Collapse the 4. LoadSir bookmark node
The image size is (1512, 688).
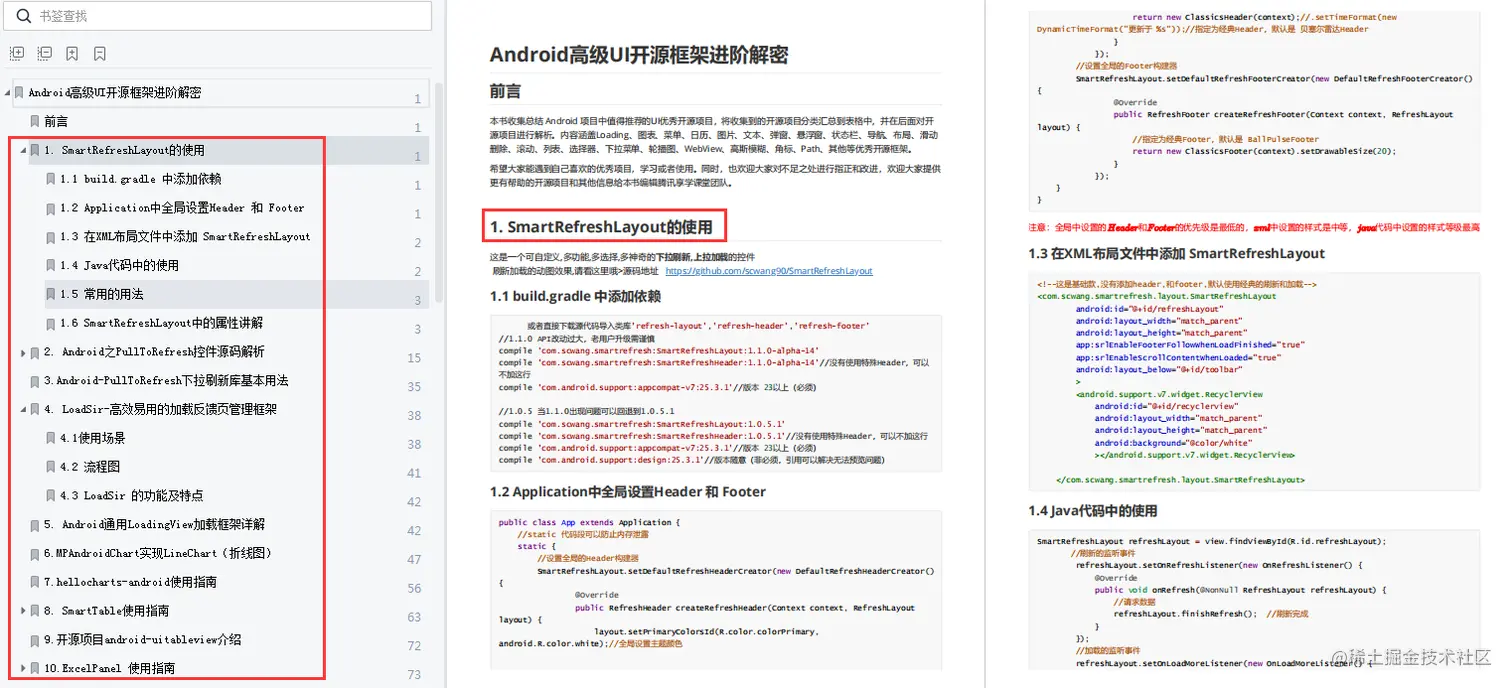[23, 410]
